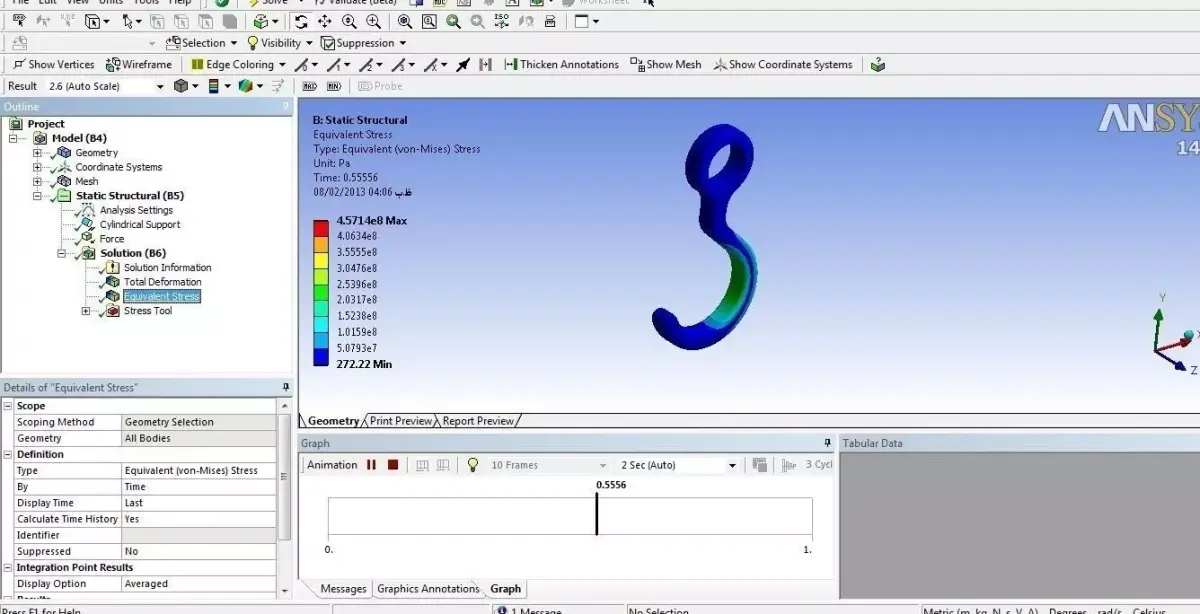Click the dark blue minimum legend band
1200x614 pixels.
[321, 356]
